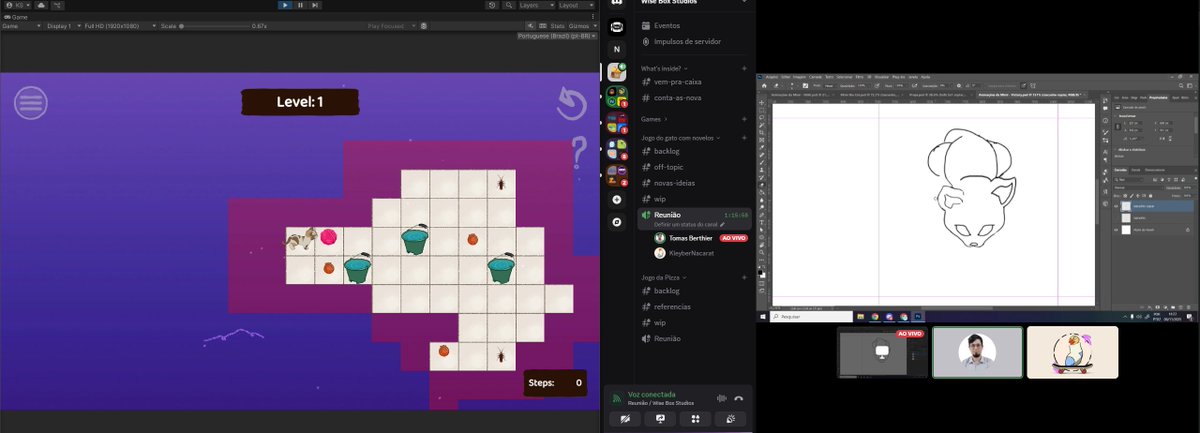Disconnect from the voice call
1200x433 pixels.
pyautogui.click(x=739, y=398)
